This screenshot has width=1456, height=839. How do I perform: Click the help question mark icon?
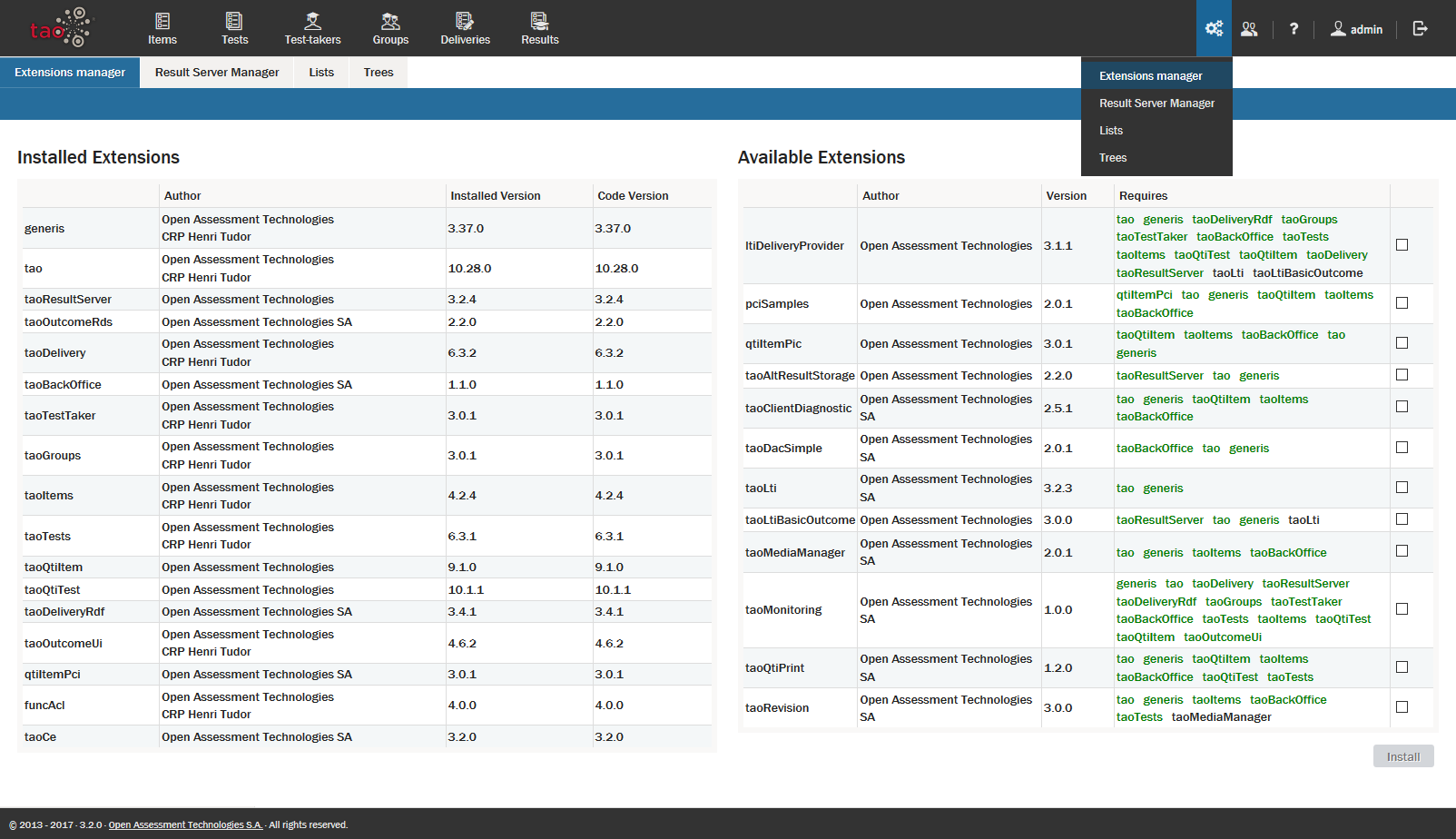point(1294,29)
